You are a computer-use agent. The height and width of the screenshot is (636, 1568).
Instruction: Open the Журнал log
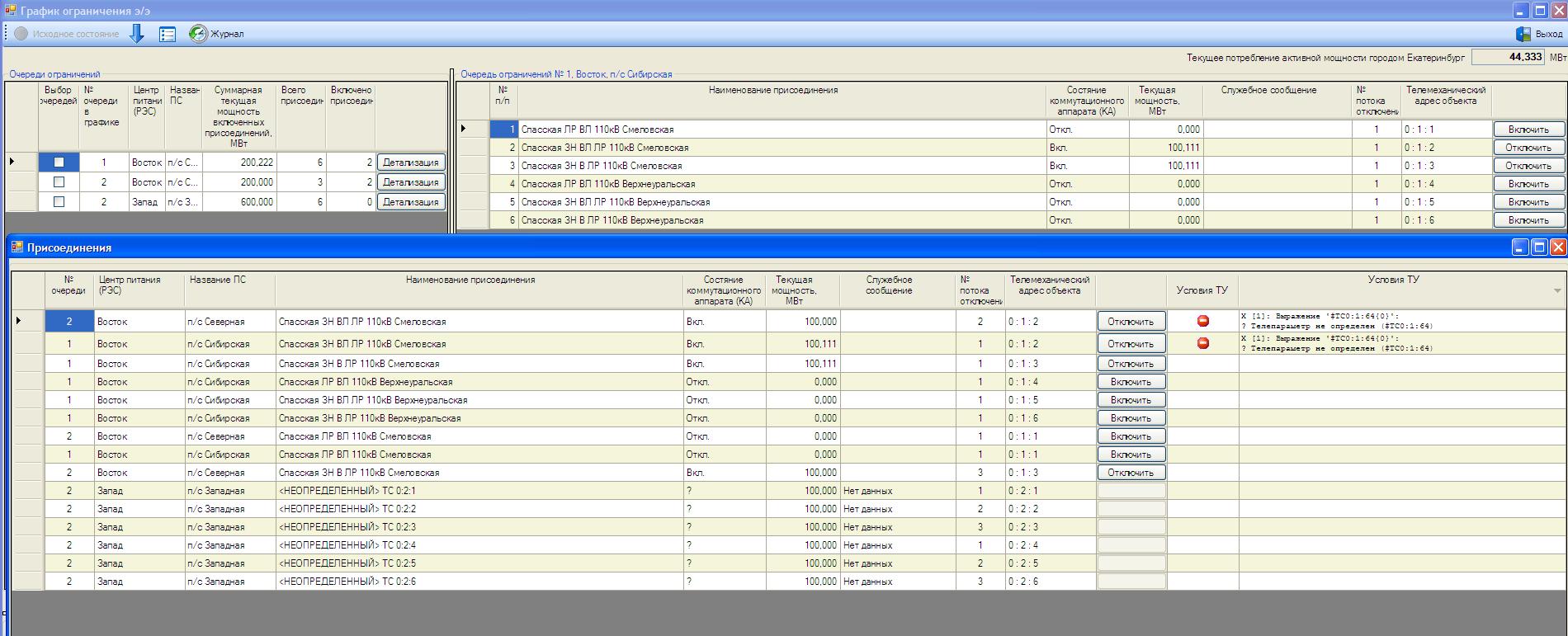point(216,34)
